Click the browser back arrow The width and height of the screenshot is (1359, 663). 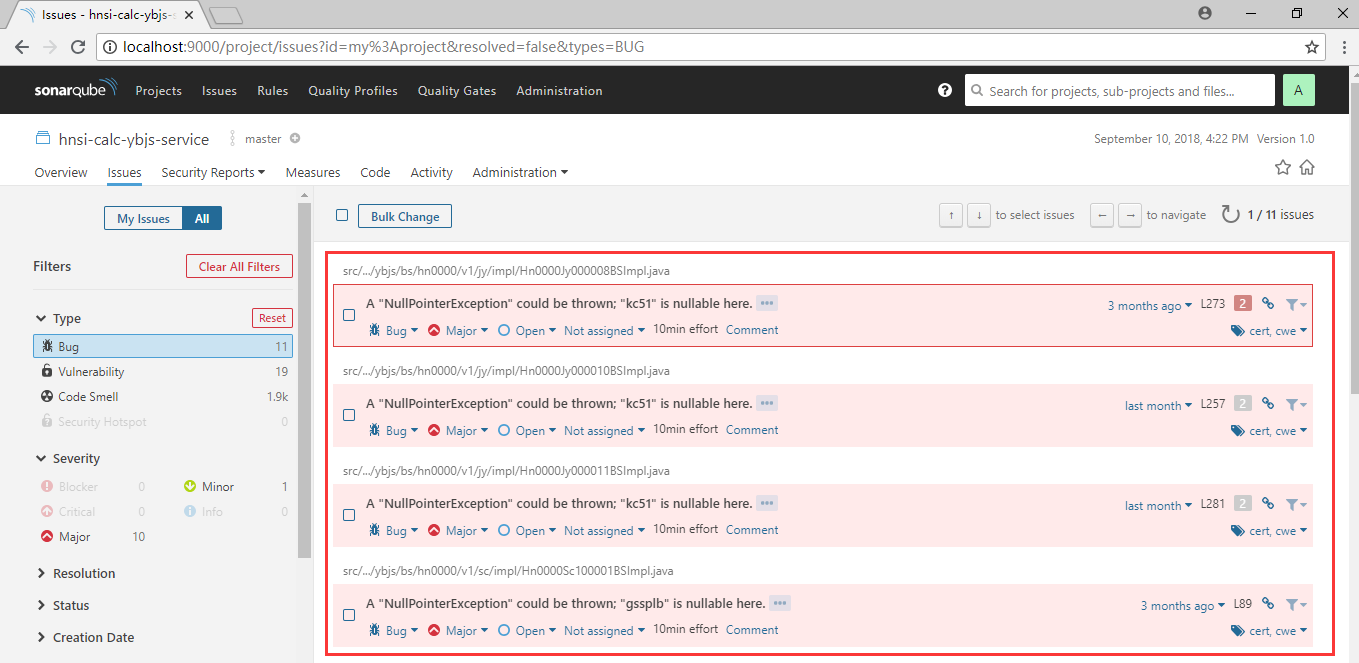tap(23, 47)
